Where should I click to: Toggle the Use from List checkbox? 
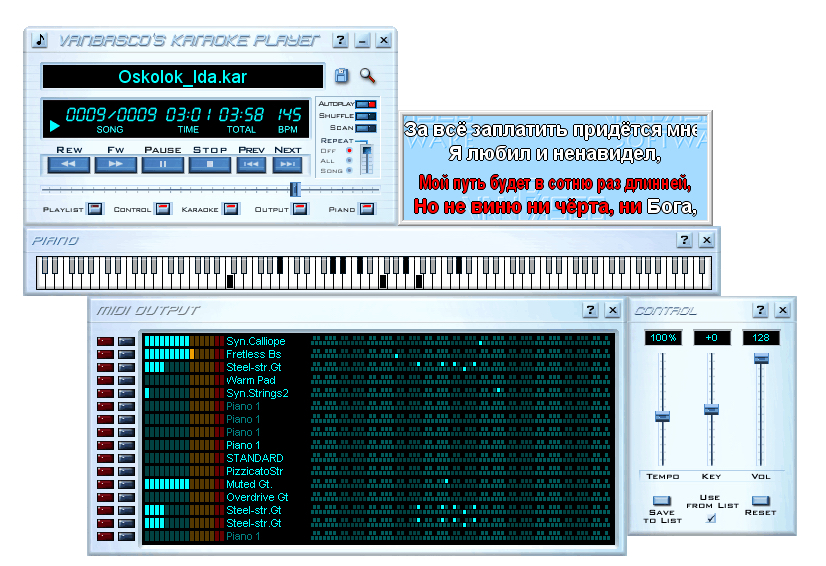[x=711, y=517]
